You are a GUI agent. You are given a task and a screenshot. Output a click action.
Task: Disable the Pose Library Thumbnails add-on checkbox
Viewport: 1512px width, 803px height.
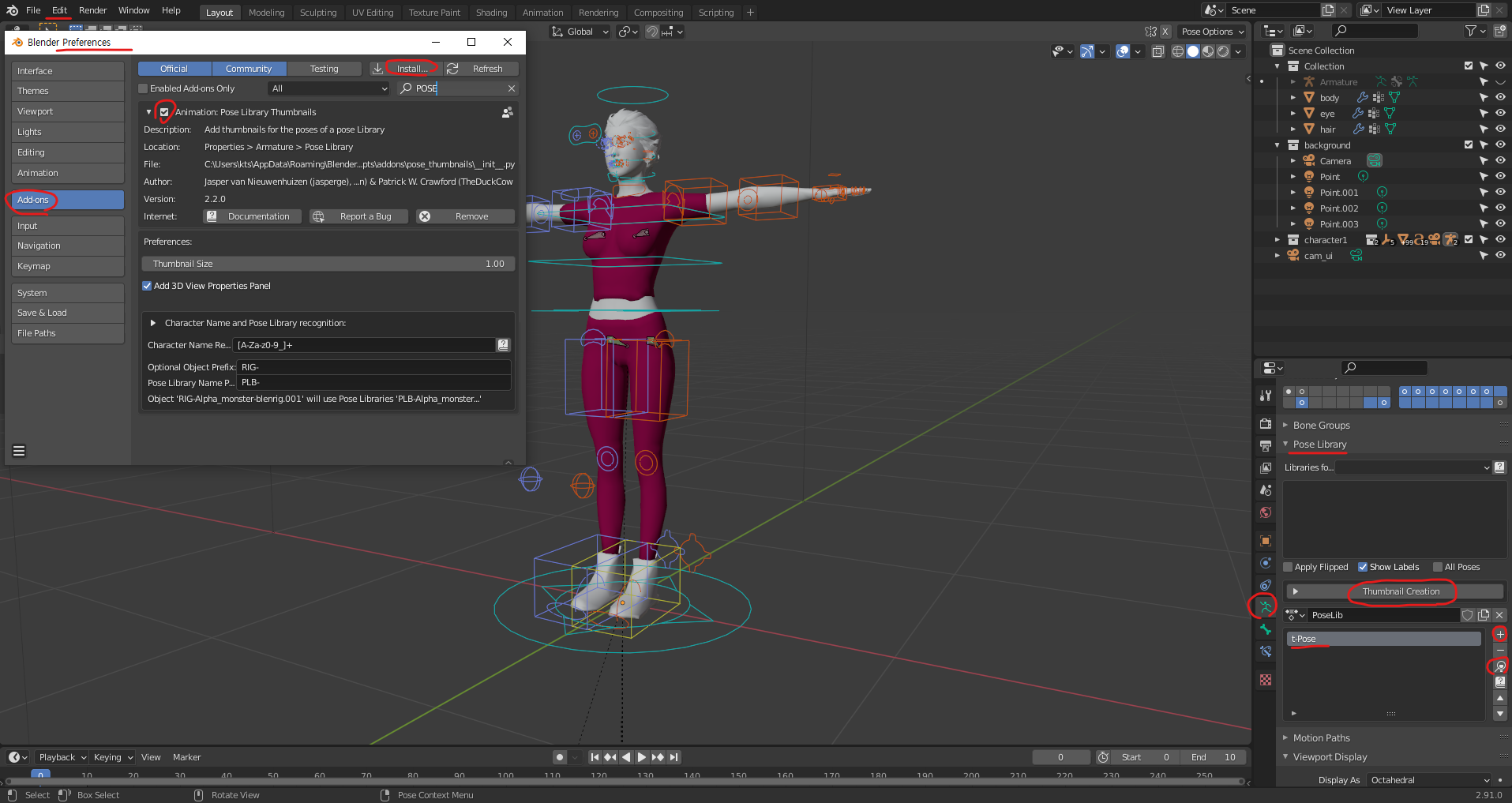(164, 112)
